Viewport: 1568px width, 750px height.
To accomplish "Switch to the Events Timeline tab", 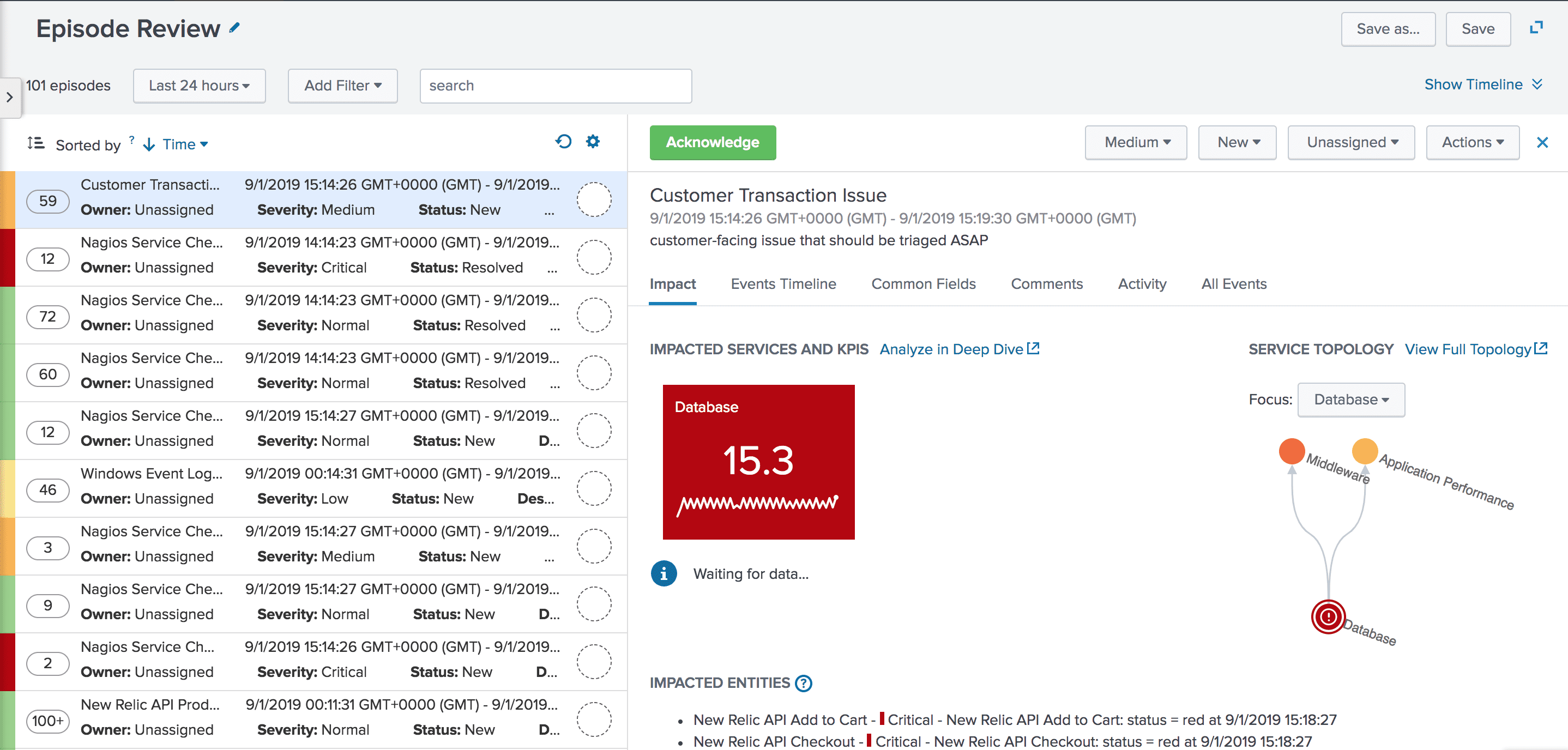I will (x=783, y=285).
